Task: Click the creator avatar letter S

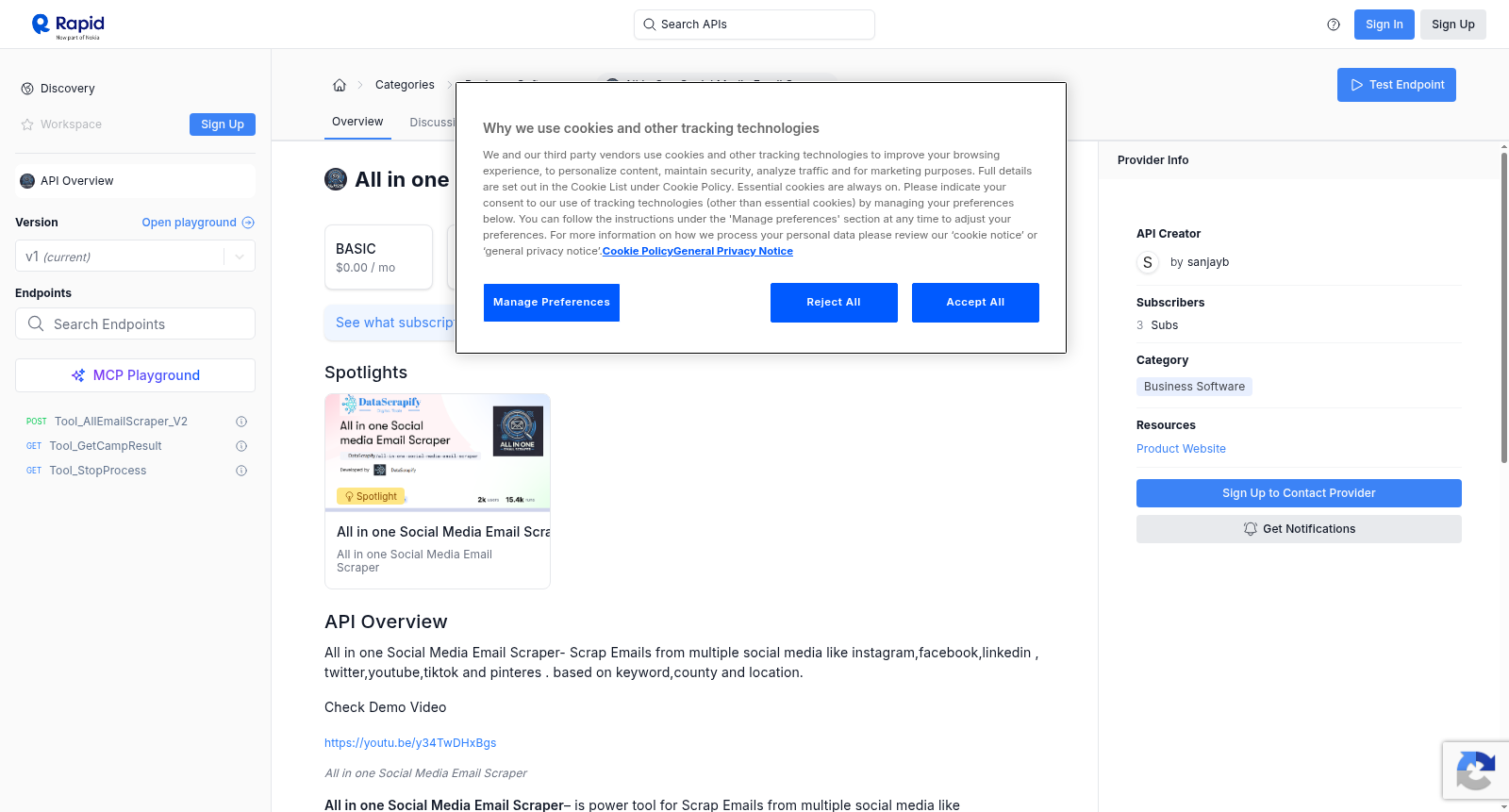Action: (x=1148, y=262)
